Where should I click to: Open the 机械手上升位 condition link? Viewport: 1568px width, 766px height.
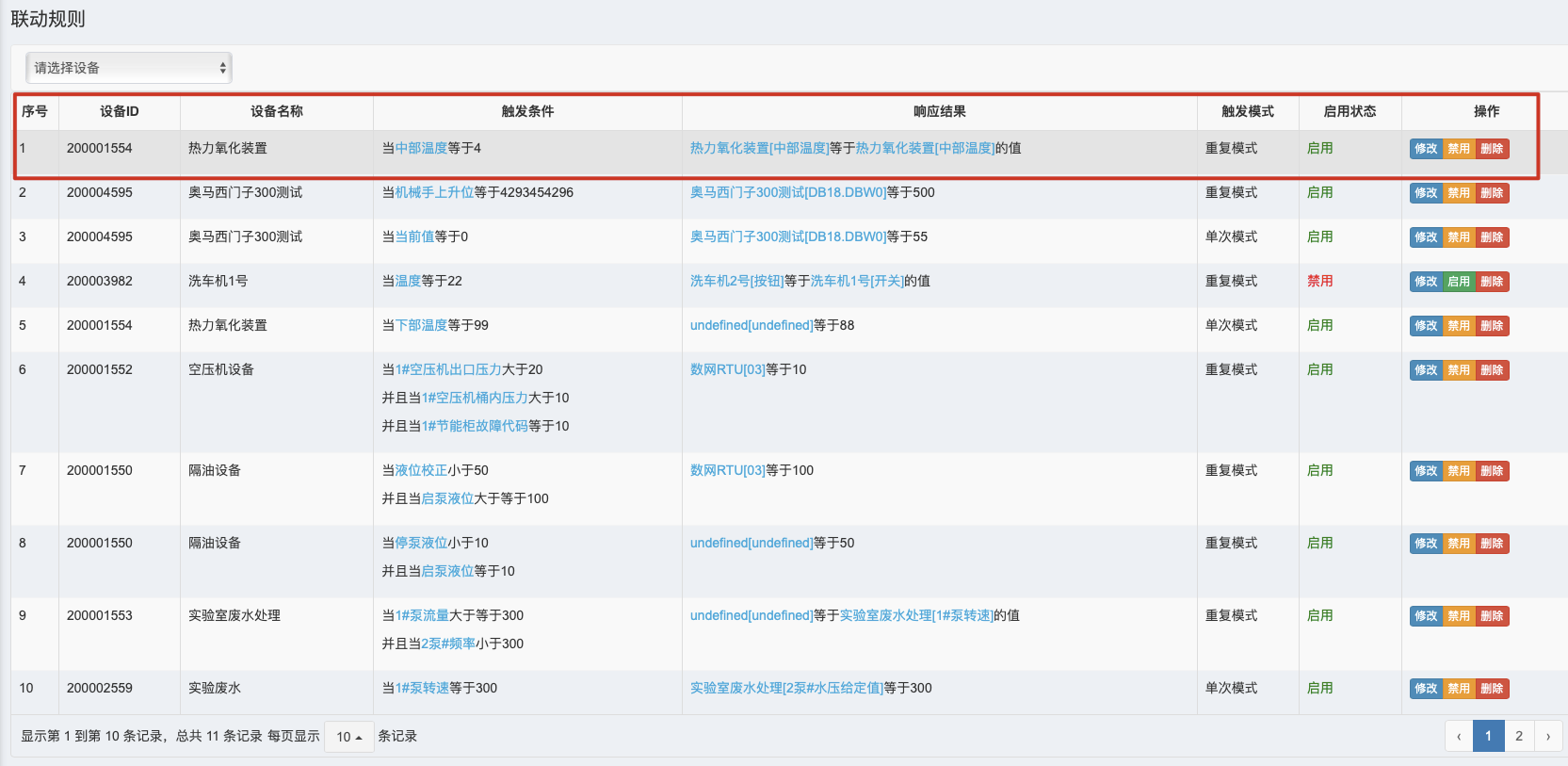point(434,192)
